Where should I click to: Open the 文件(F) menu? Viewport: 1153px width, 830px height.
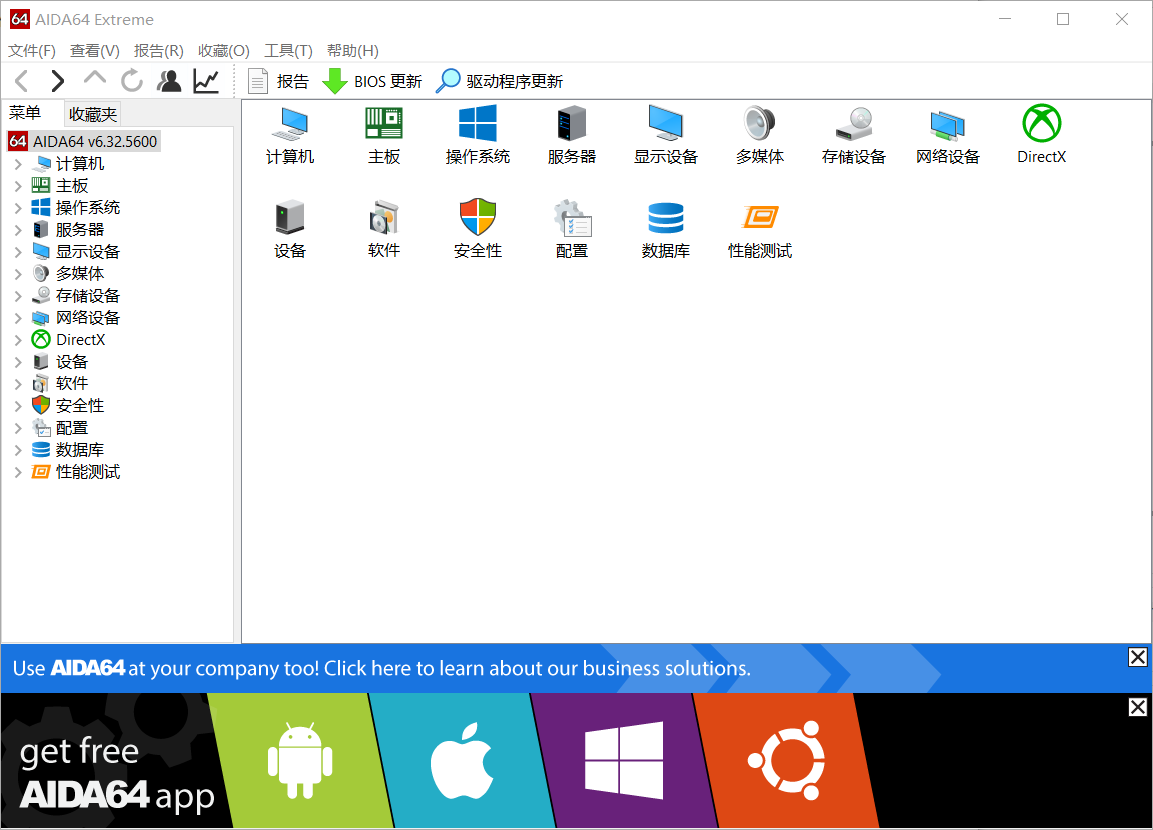(x=32, y=51)
